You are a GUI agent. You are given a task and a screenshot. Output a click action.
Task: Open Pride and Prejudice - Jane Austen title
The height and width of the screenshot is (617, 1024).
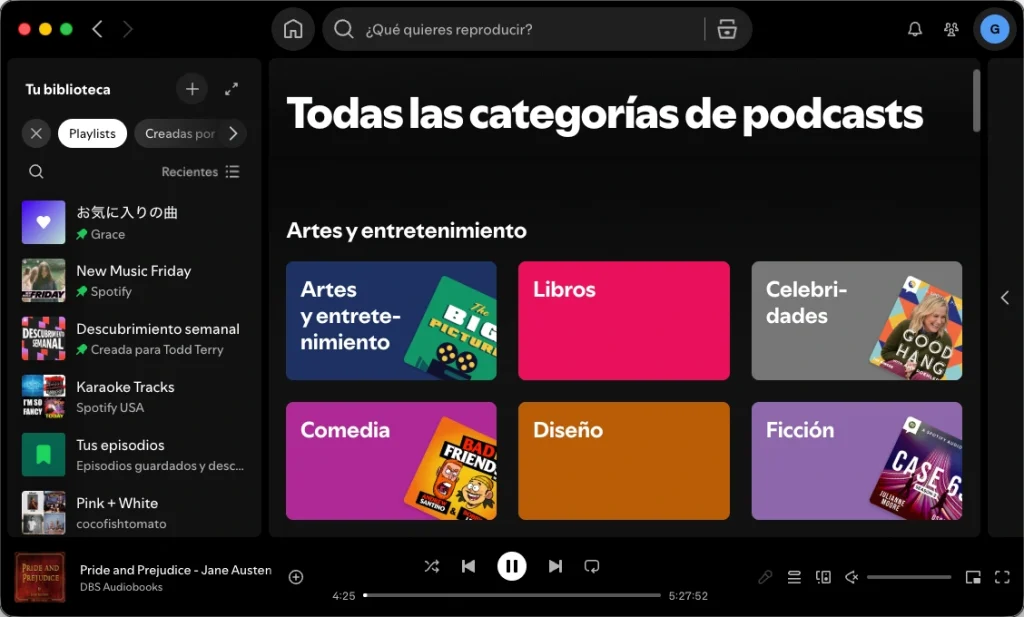click(x=176, y=570)
